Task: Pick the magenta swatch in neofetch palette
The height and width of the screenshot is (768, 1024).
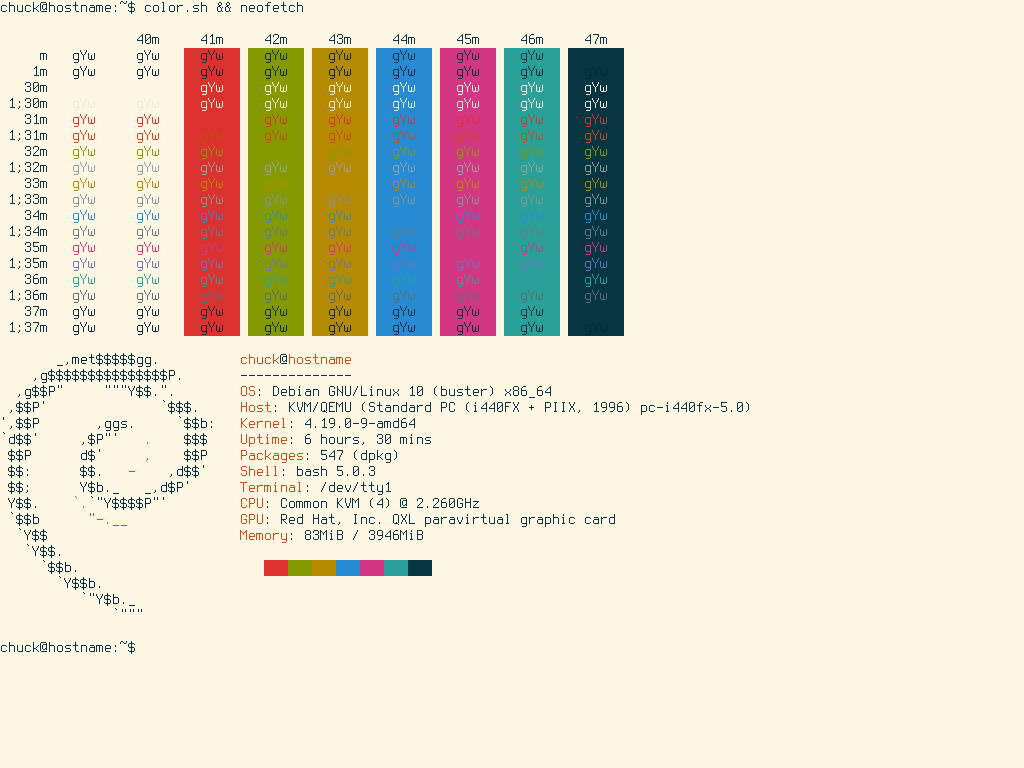Action: [x=372, y=568]
